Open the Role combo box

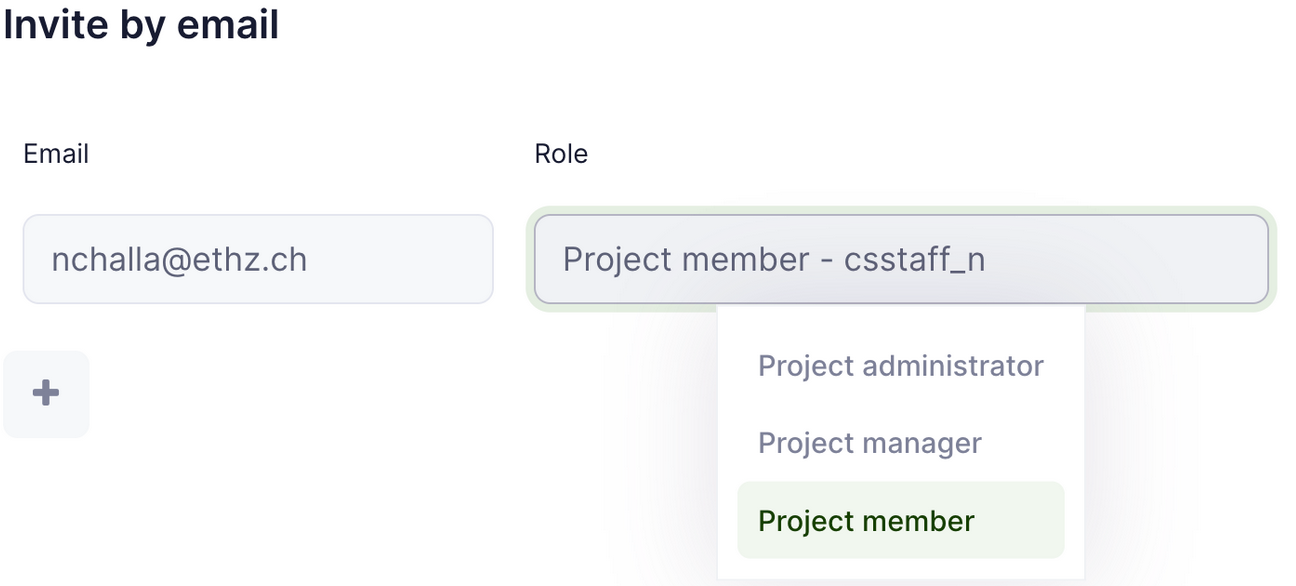(901, 259)
